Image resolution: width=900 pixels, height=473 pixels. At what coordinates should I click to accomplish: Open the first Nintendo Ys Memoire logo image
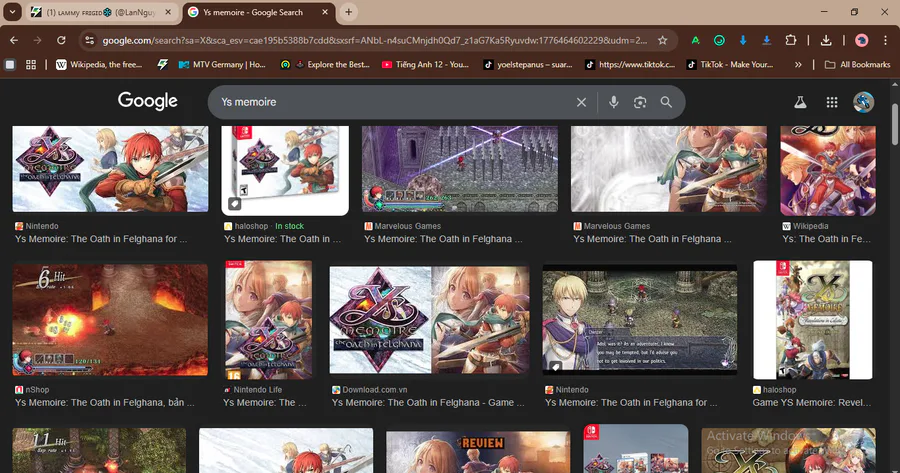click(x=110, y=169)
